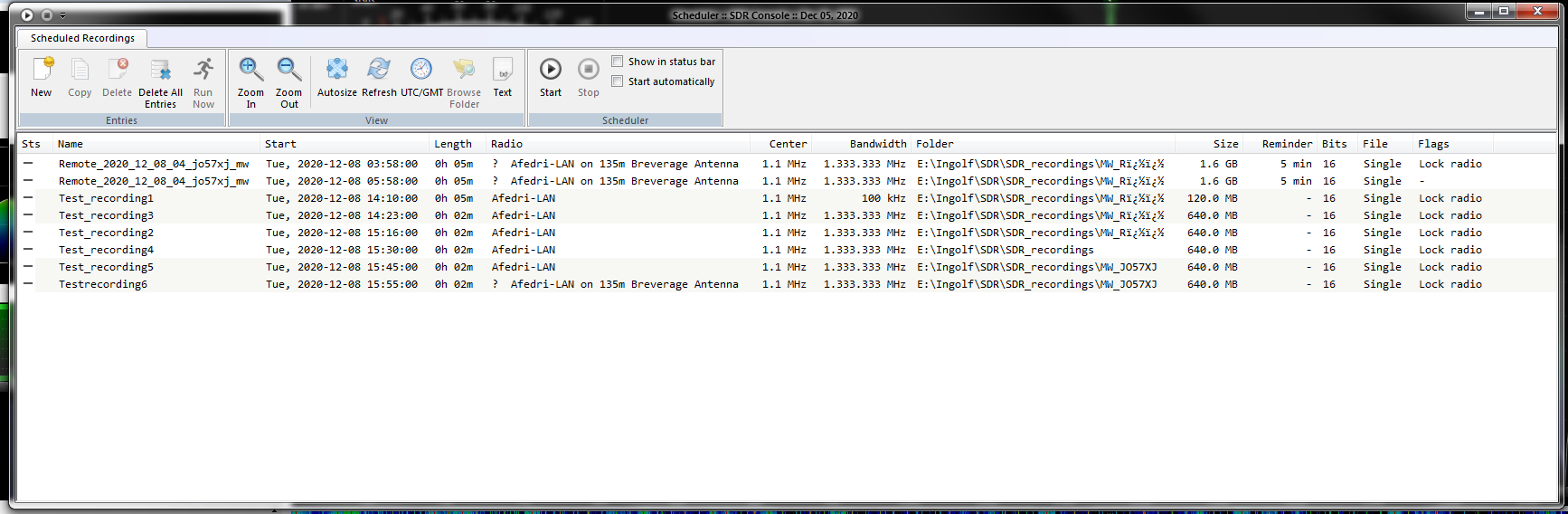The image size is (1568, 514).
Task: Click the Zoom In magnifier
Action: 250,71
